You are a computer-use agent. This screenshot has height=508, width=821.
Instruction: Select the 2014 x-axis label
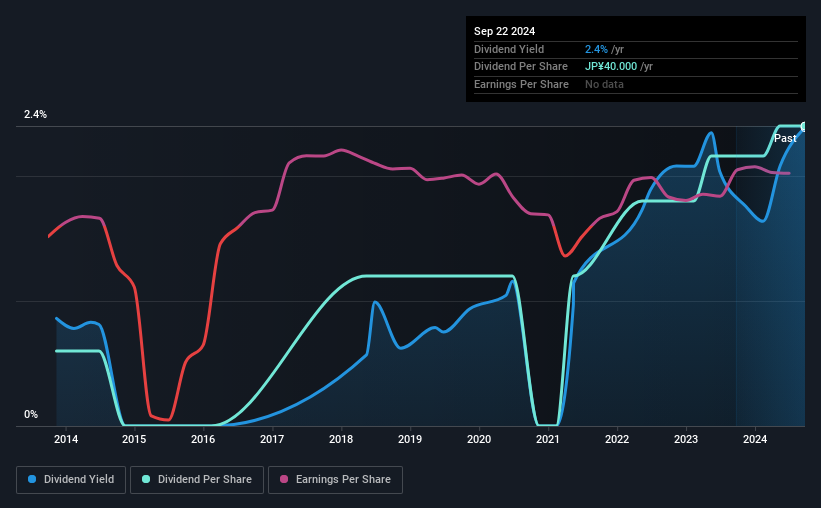(66, 439)
